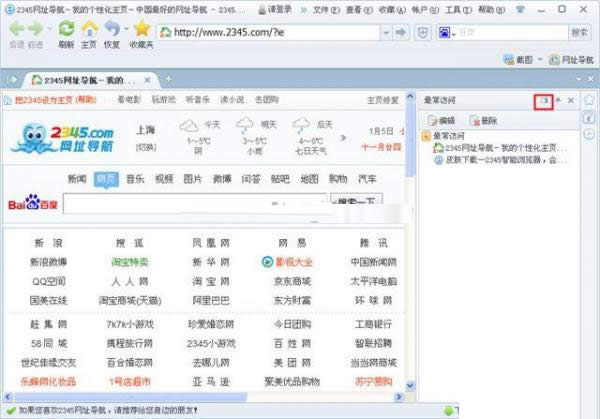Open the dropdown arrow beside back/forward buttons
The height and width of the screenshot is (419, 600).
pyautogui.click(x=49, y=29)
